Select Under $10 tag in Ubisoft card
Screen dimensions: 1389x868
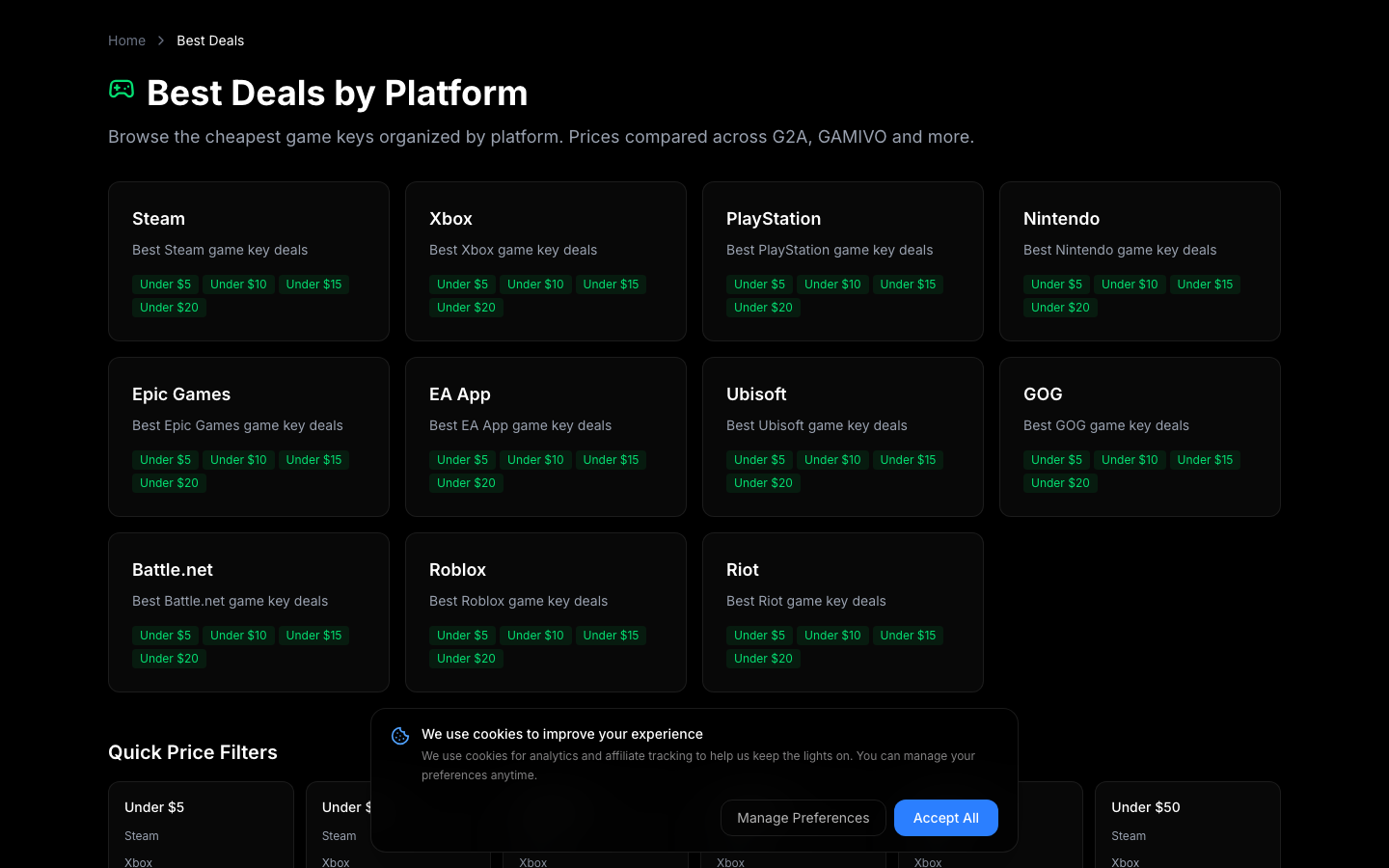click(x=832, y=460)
